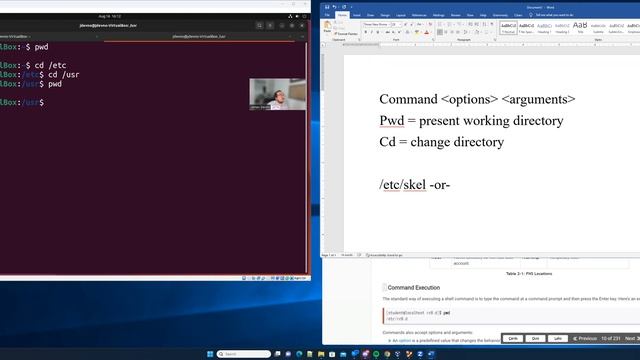640x360 pixels.
Task: Click the Zoom app icon in the taskbar
Action: click(x=420, y=354)
